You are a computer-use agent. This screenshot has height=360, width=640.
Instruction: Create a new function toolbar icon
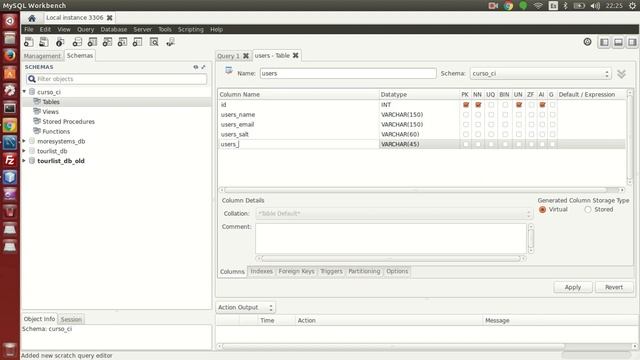[138, 42]
